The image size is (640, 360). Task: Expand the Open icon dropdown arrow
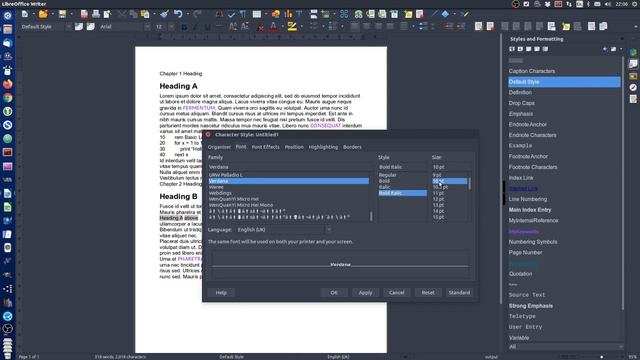click(x=52, y=14)
